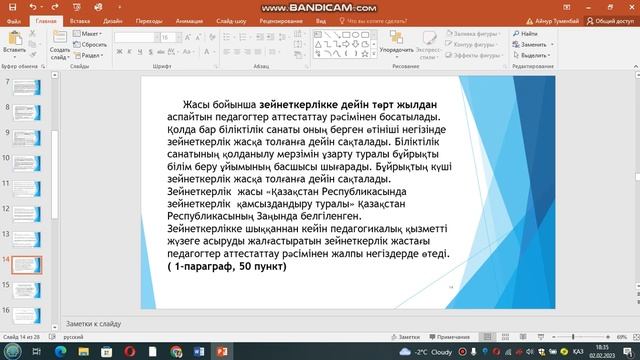Image resolution: width=640 pixels, height=360 pixels.
Task: Open Arrange (Упорядочить) menu
Action: click(396, 45)
